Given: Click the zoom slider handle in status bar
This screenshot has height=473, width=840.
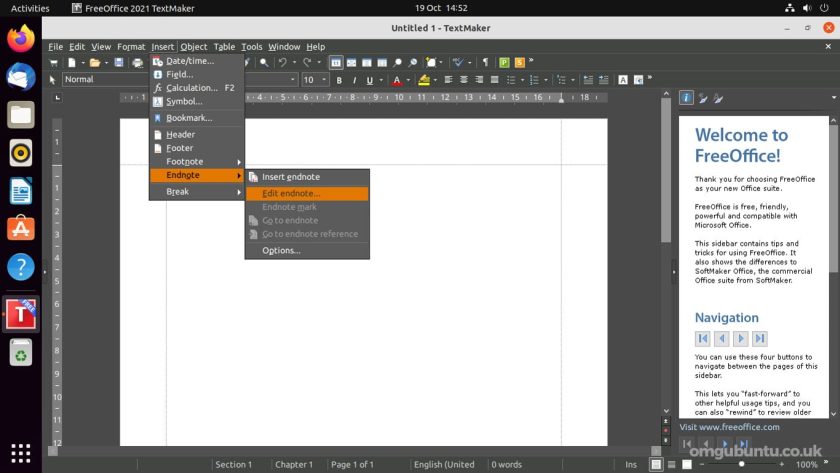Looking at the screenshot, I should [741, 464].
